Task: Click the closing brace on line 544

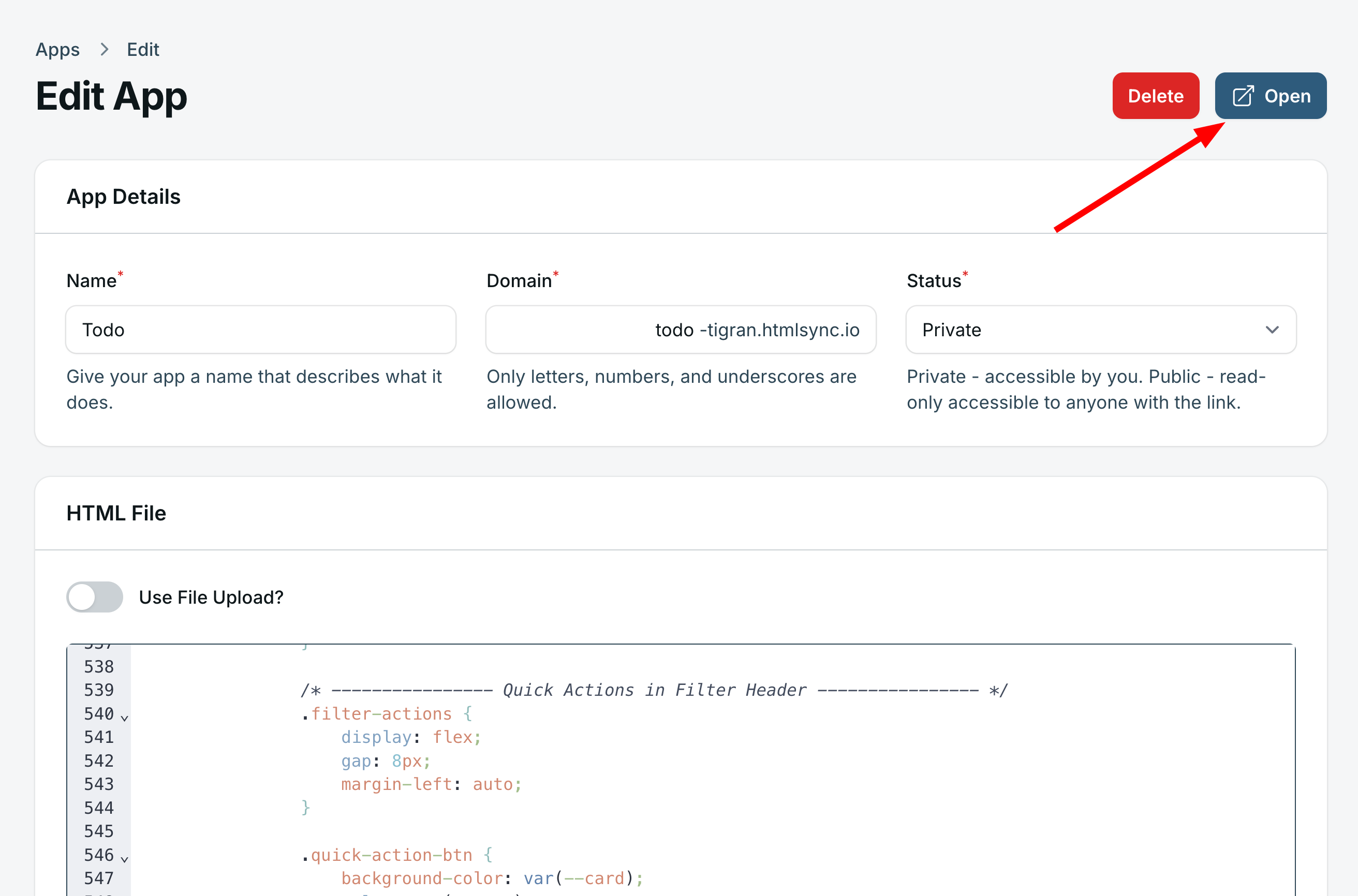Action: coord(306,808)
